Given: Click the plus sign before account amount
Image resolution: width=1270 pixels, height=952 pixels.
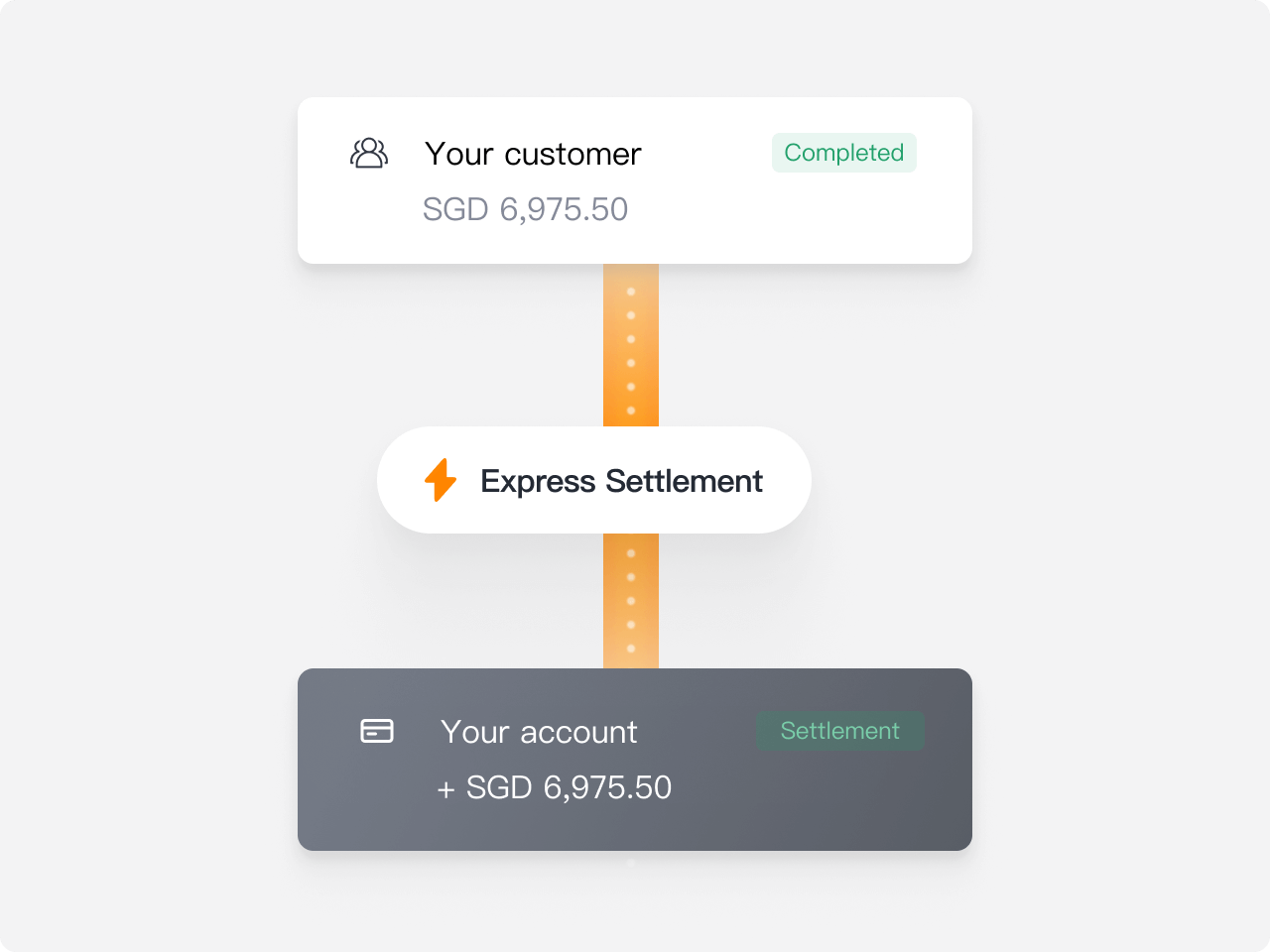Looking at the screenshot, I should tap(446, 789).
